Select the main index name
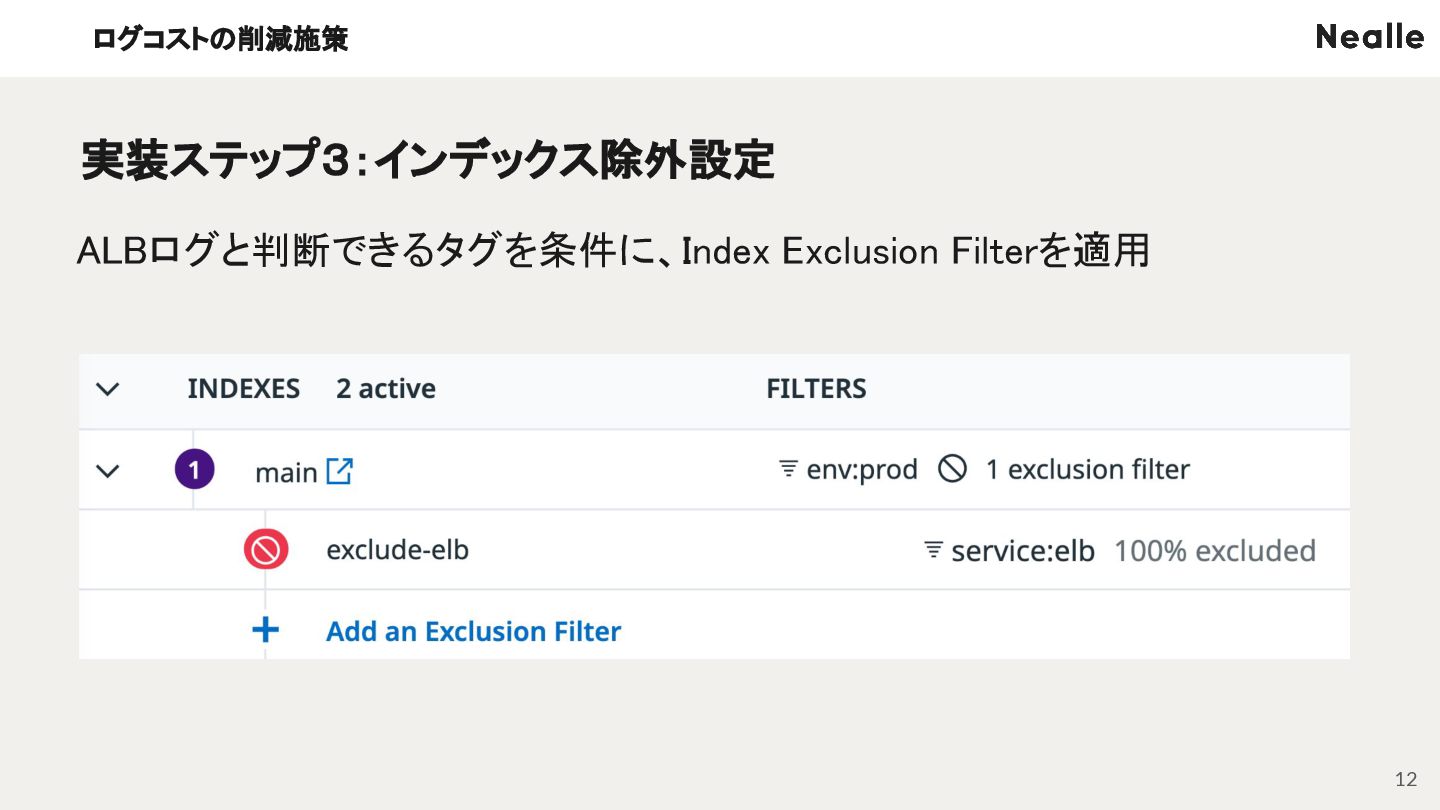The height and width of the screenshot is (810, 1440). click(x=286, y=472)
